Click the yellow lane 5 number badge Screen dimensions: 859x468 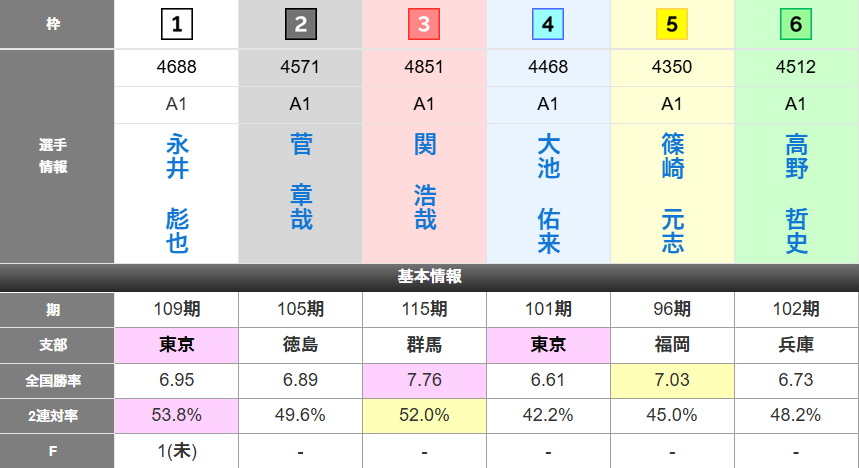[672, 24]
